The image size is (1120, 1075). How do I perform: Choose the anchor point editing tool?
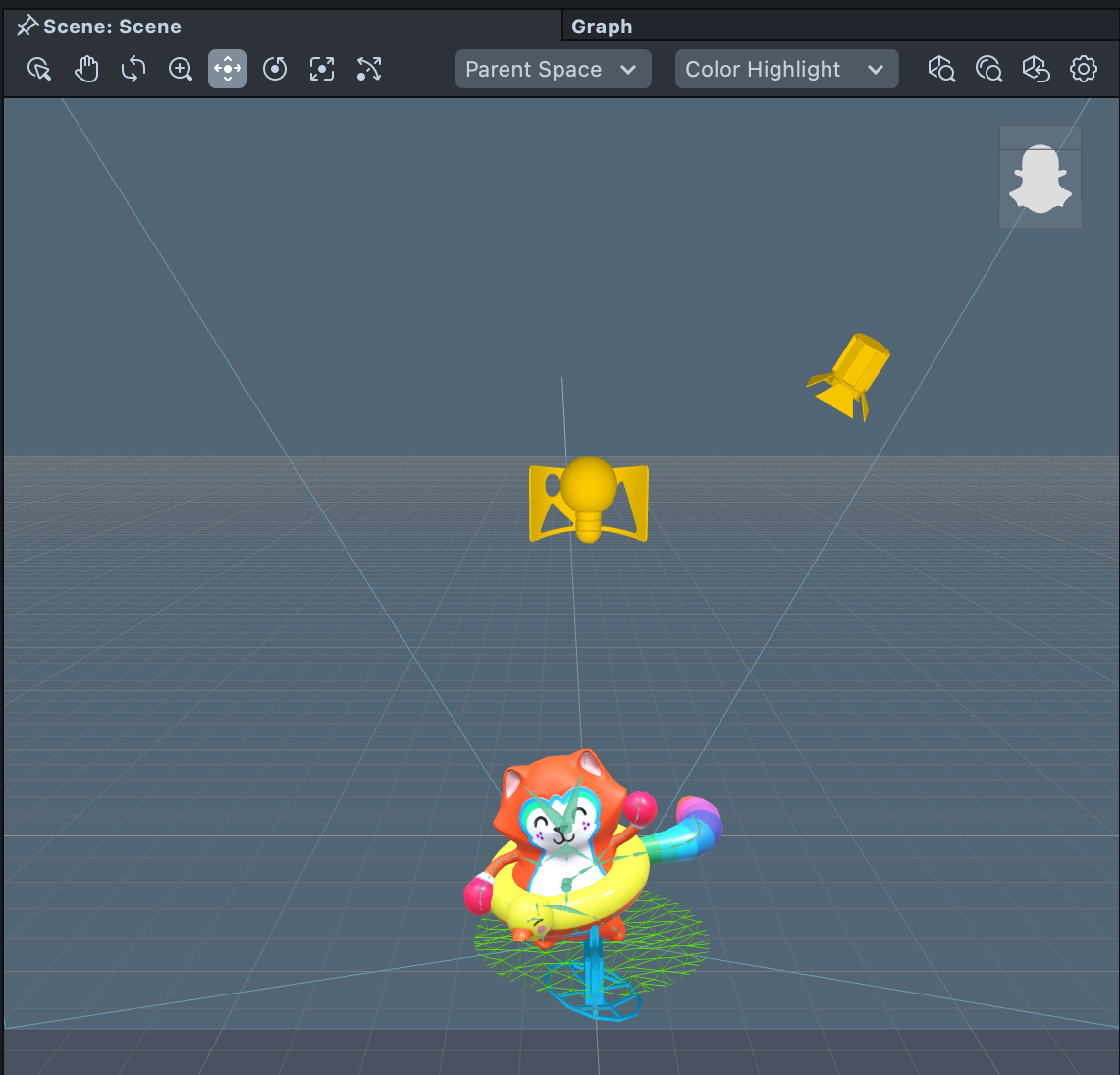[369, 69]
